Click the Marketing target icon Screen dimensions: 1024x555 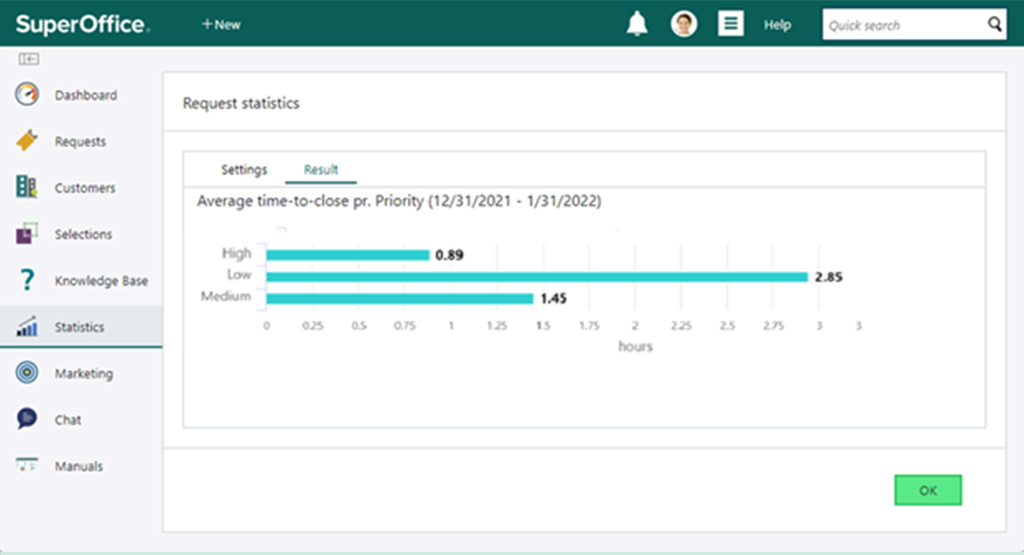click(27, 372)
